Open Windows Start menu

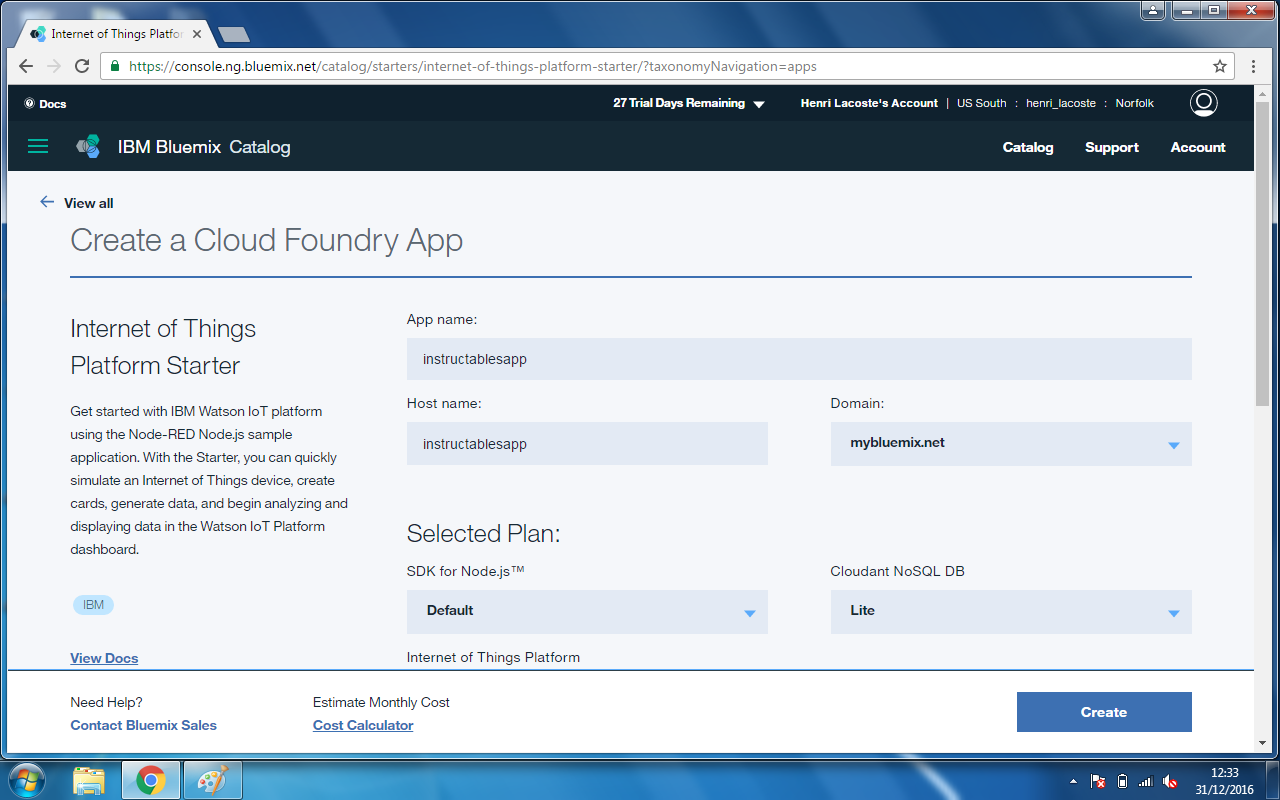coord(26,779)
